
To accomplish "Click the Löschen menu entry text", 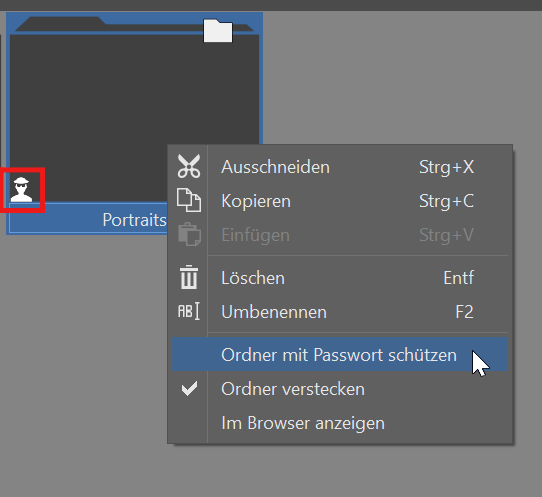I will tap(253, 278).
